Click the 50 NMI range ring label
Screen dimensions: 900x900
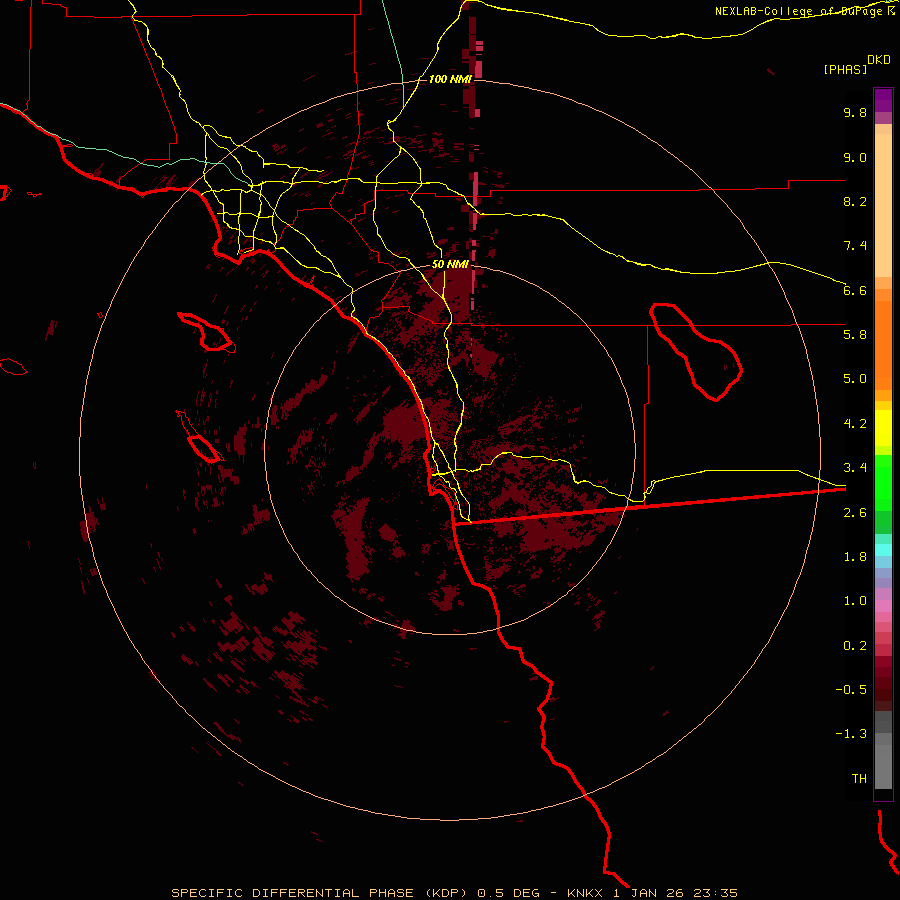[450, 265]
